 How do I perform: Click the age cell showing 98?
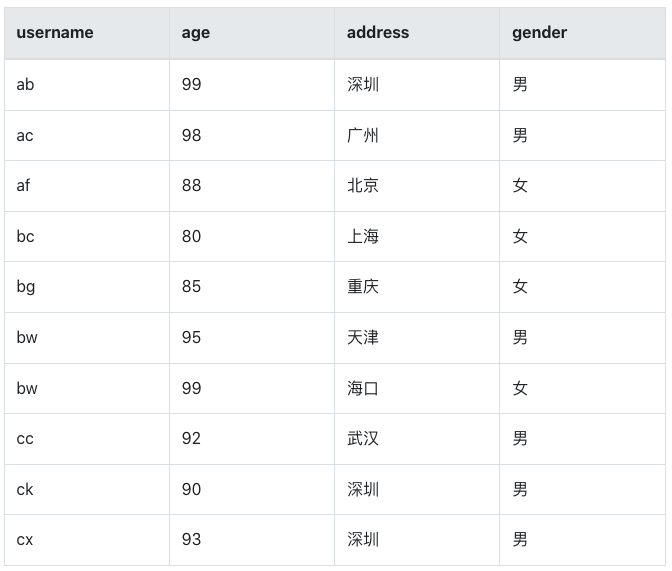[x=191, y=135]
